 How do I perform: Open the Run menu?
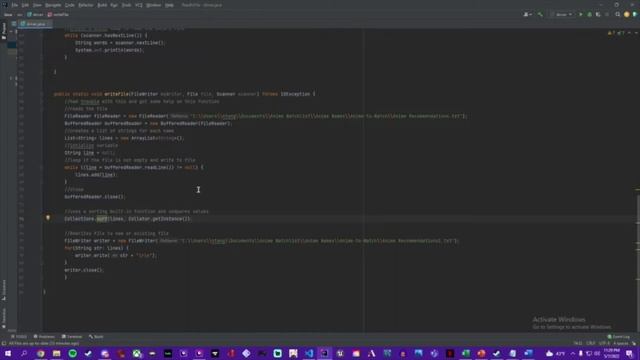(114, 5)
